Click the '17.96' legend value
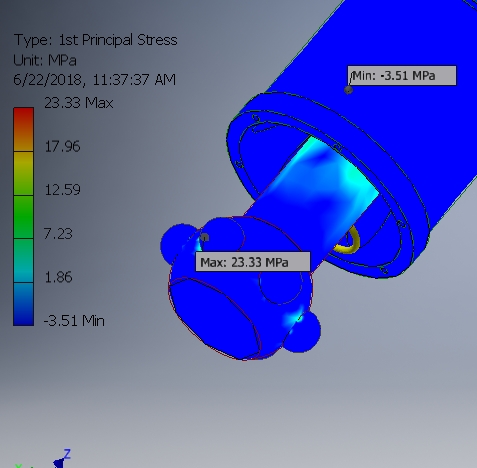 [x=62, y=146]
